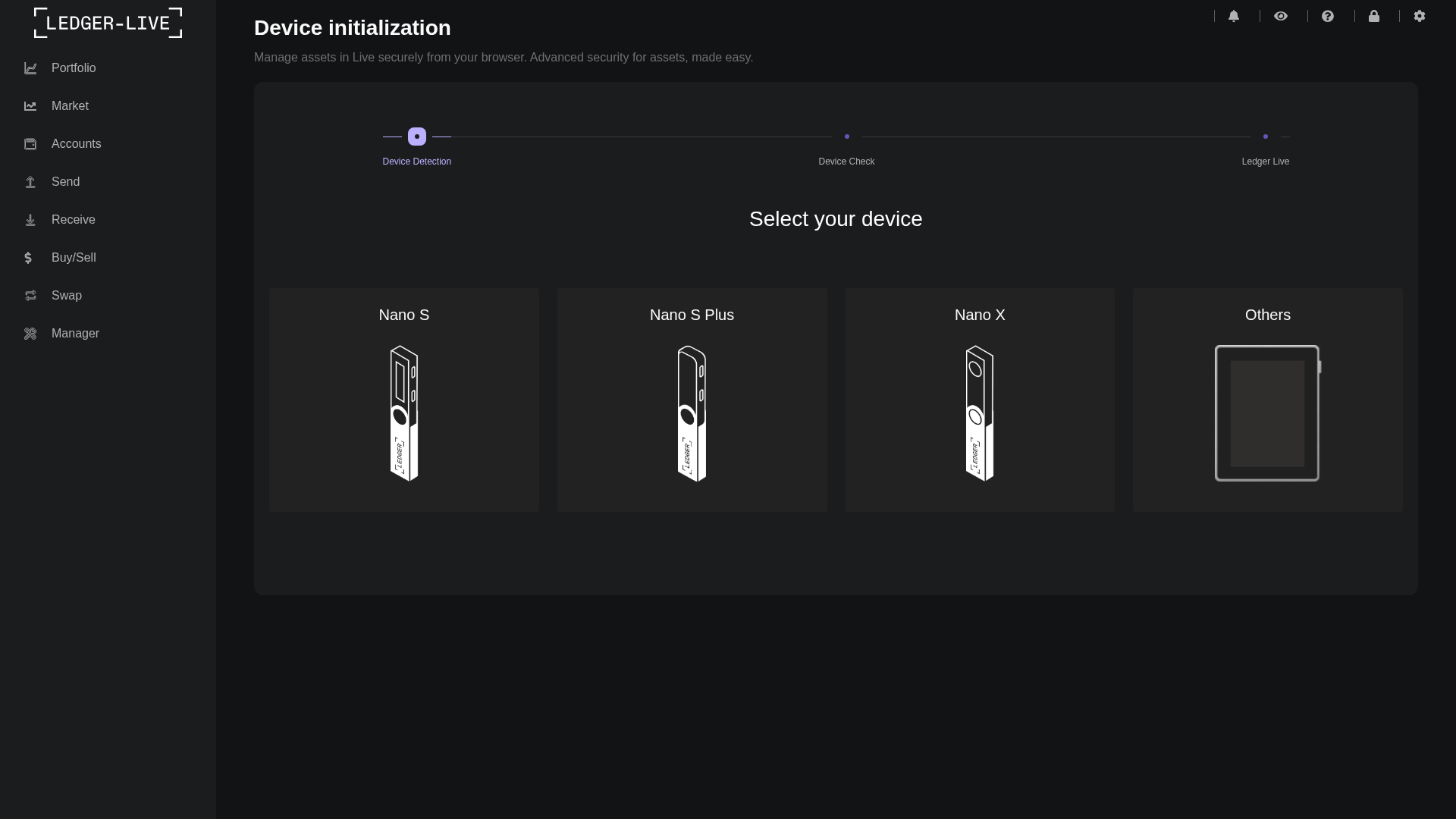Click the lock icon to lock the app
This screenshot has width=1456, height=819.
click(x=1375, y=16)
